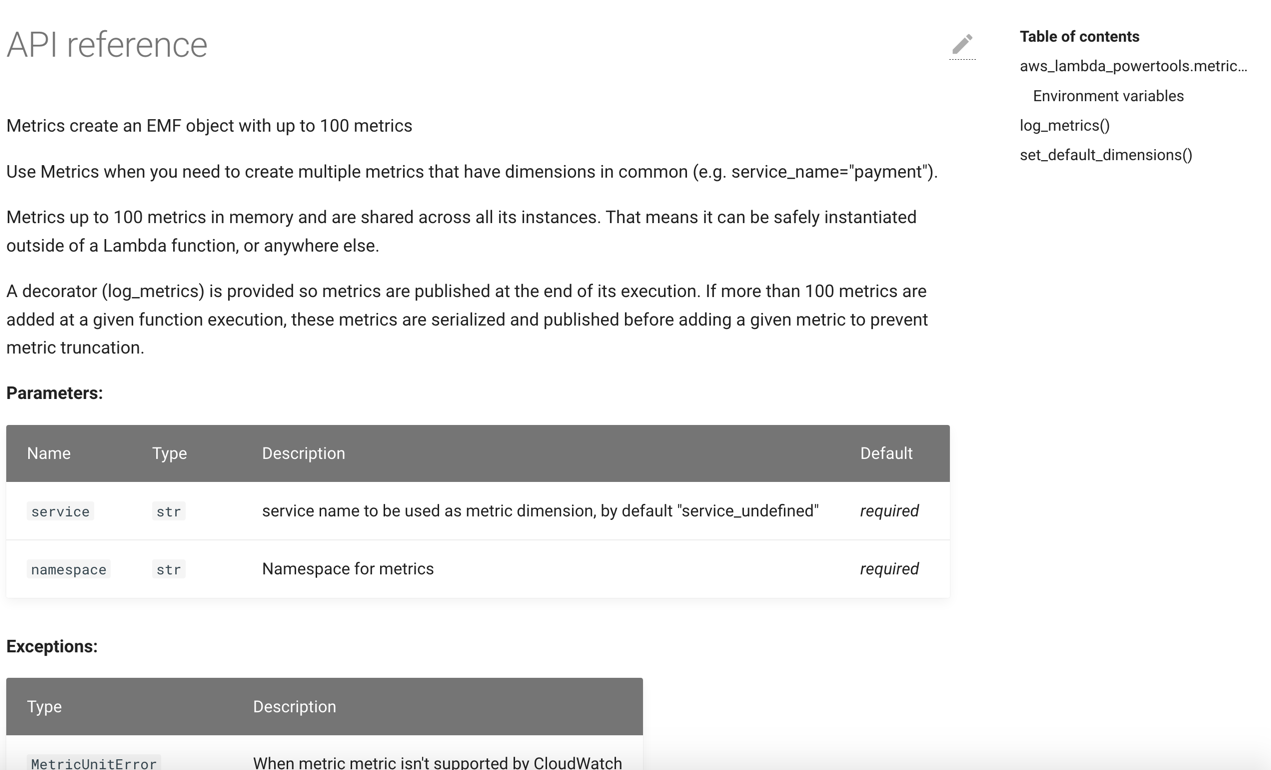The image size is (1271, 770).
Task: Click the edit icon above the table of contents
Action: coord(962,44)
